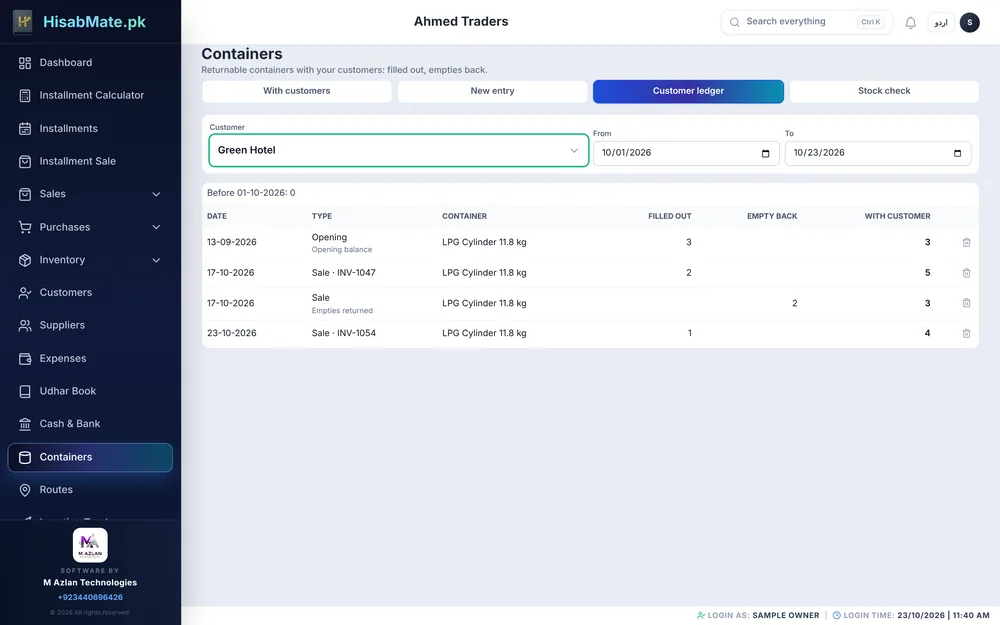Switch language to Urdu

941,22
